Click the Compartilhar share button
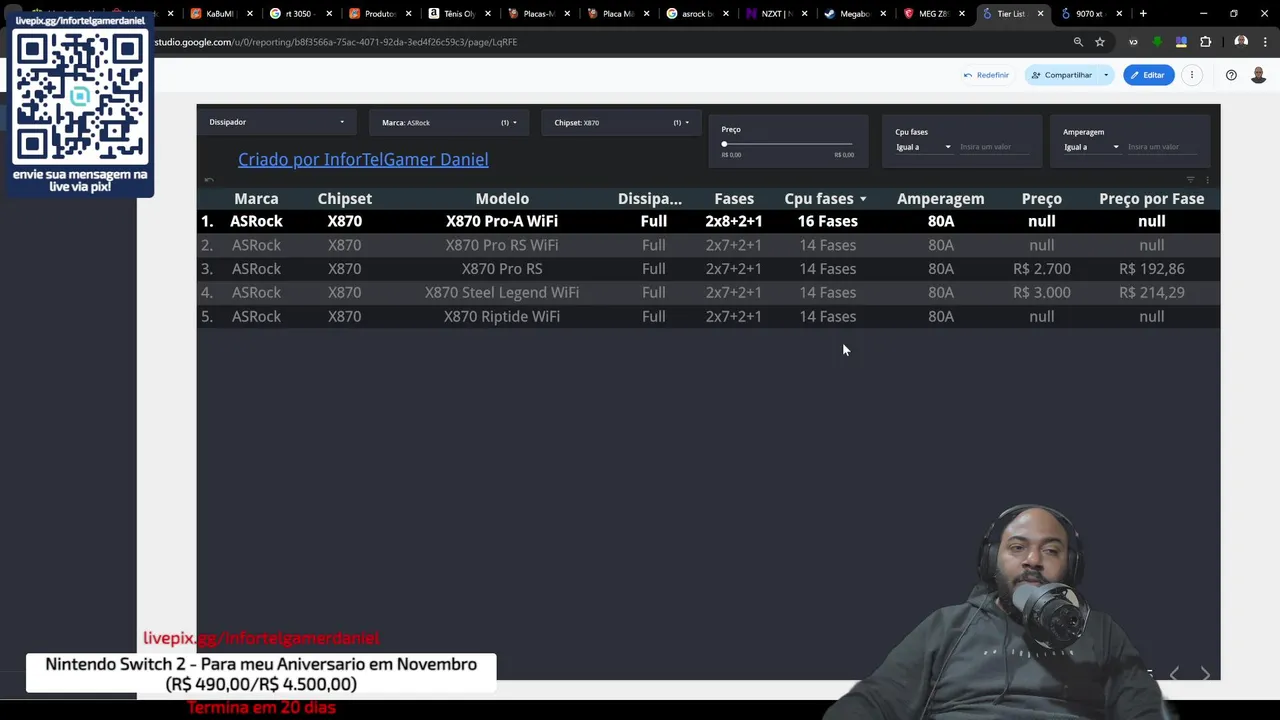 click(1062, 75)
